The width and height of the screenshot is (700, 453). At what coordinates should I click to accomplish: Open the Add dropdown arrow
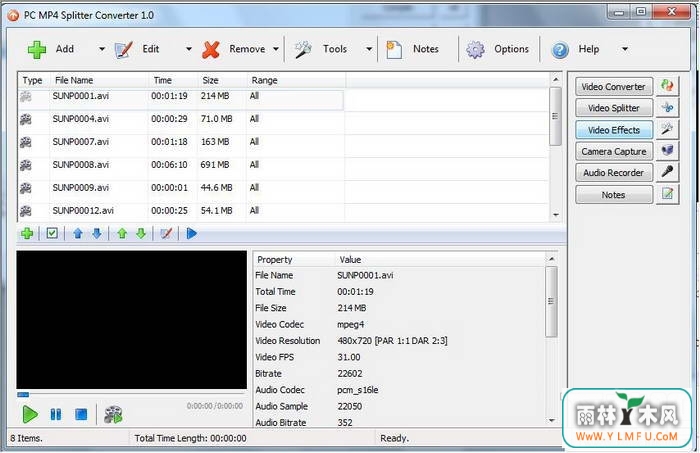pos(102,50)
